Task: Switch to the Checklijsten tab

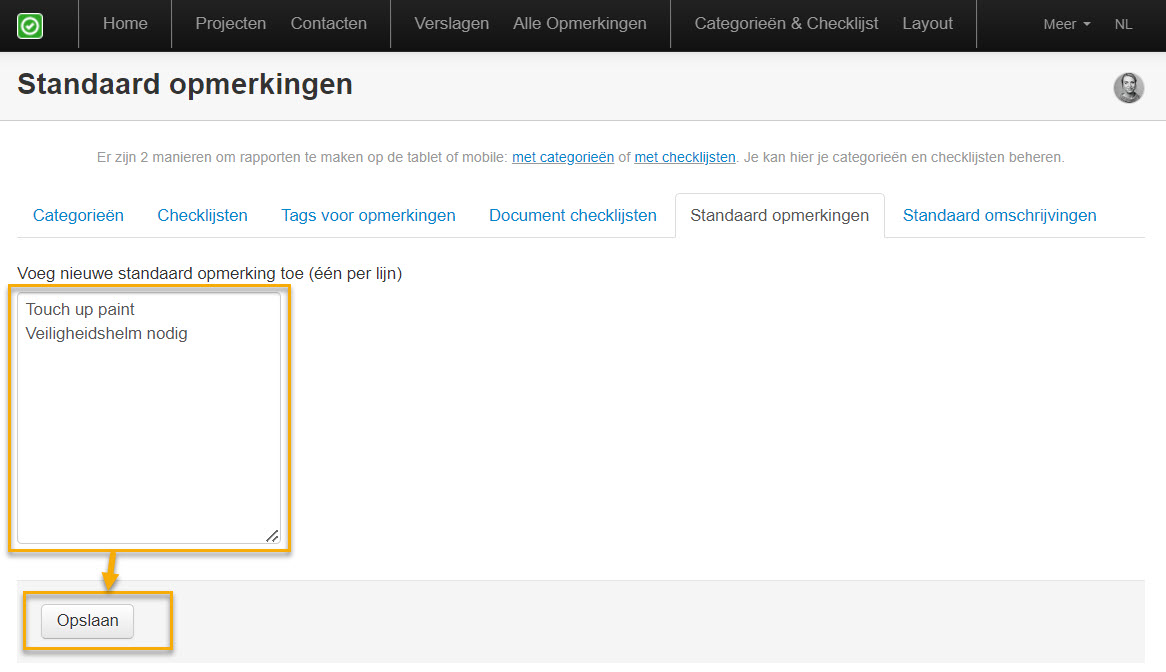Action: point(202,216)
